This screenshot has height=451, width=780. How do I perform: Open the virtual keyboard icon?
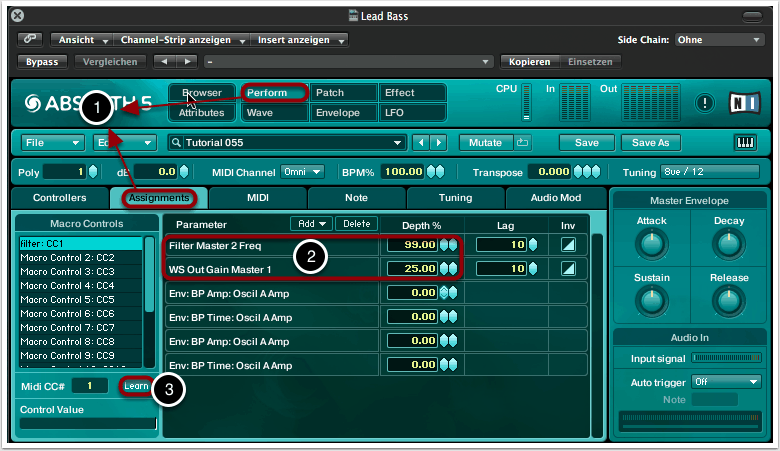[745, 143]
